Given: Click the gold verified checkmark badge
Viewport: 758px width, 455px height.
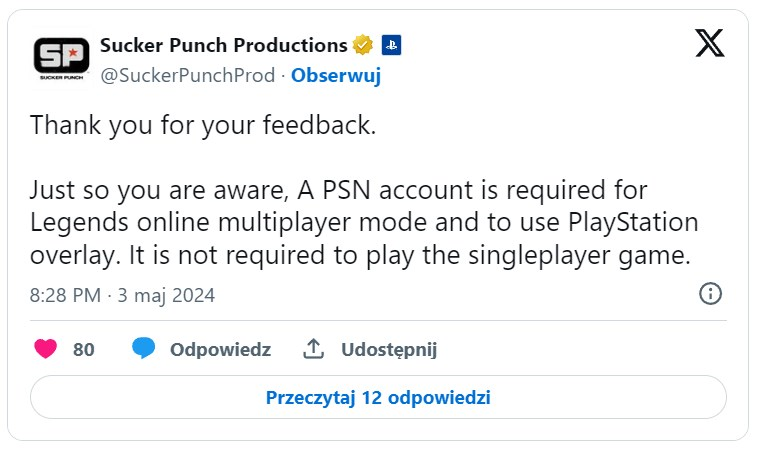Looking at the screenshot, I should [x=363, y=46].
